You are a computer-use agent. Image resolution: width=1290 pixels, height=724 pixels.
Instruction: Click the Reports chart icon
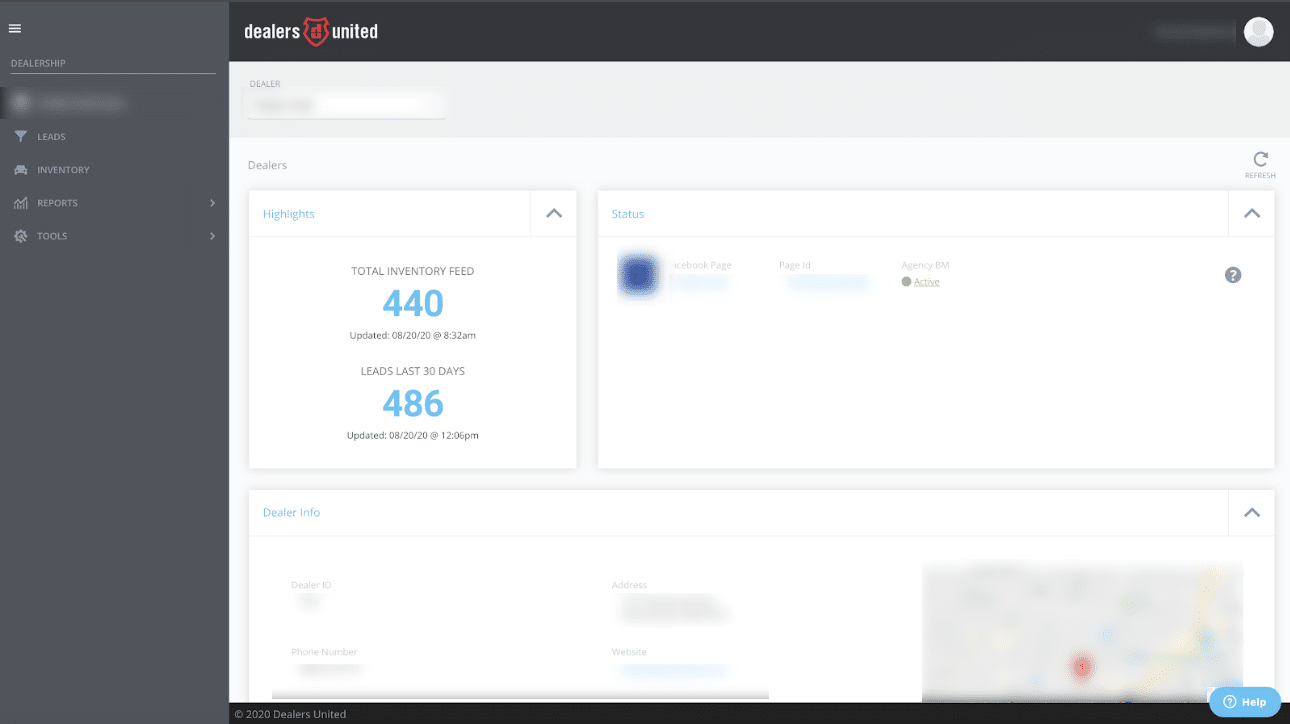coord(21,203)
